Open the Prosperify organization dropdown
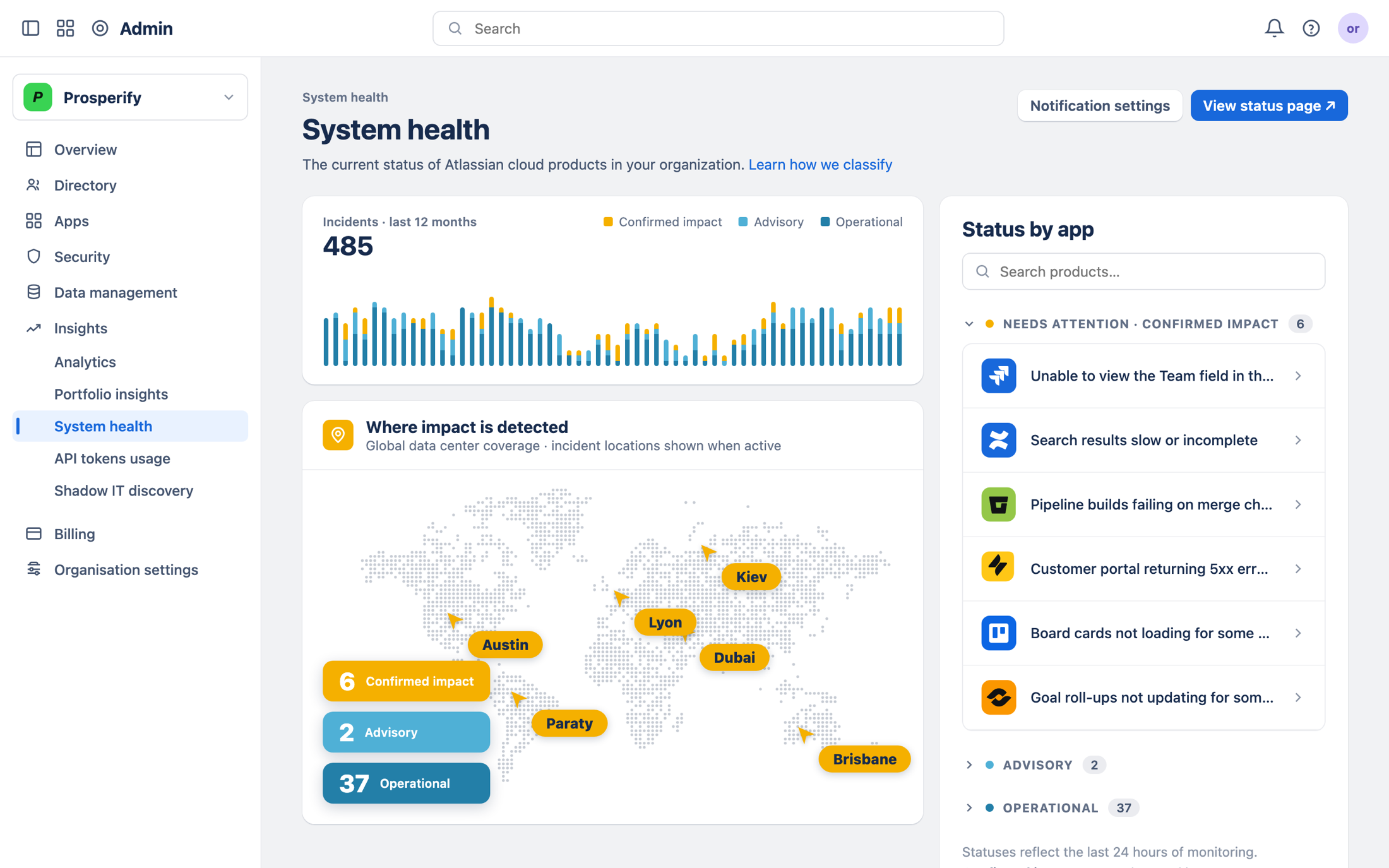Image resolution: width=1389 pixels, height=868 pixels. (x=130, y=97)
